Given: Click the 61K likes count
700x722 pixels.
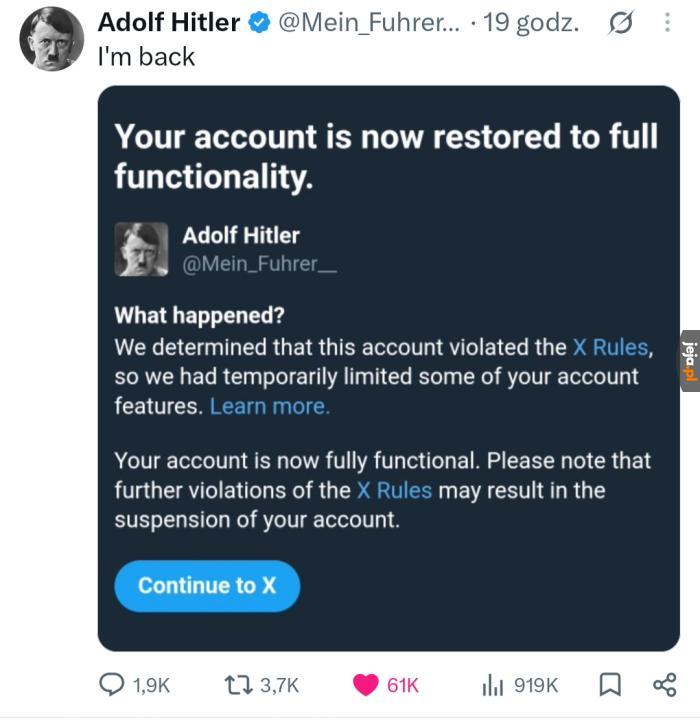Looking at the screenshot, I should (402, 685).
